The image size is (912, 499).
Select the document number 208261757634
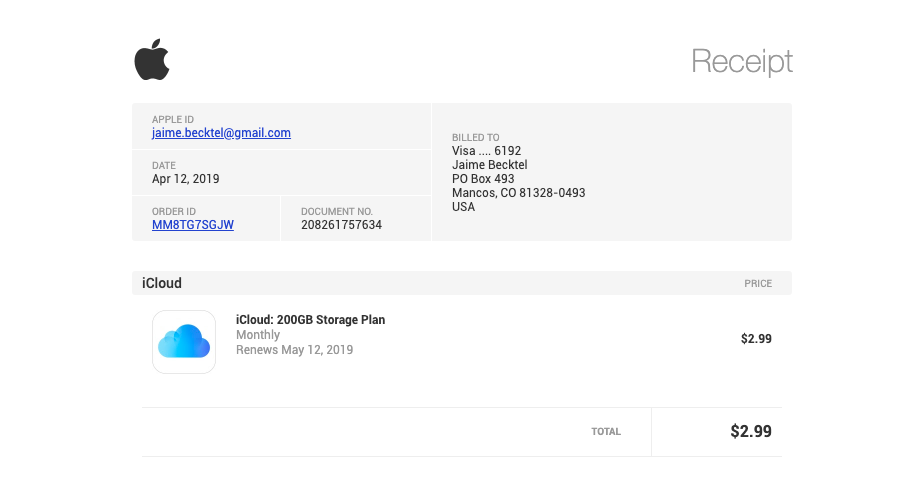[341, 225]
